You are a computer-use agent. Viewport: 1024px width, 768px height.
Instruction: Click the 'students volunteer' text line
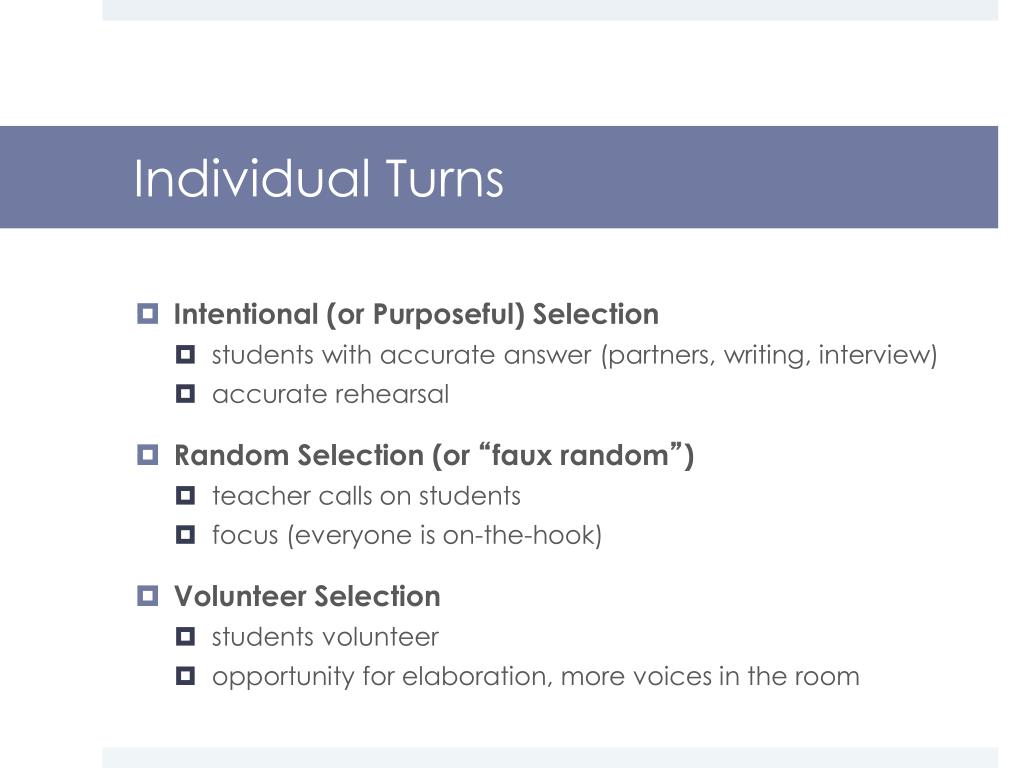click(x=325, y=637)
